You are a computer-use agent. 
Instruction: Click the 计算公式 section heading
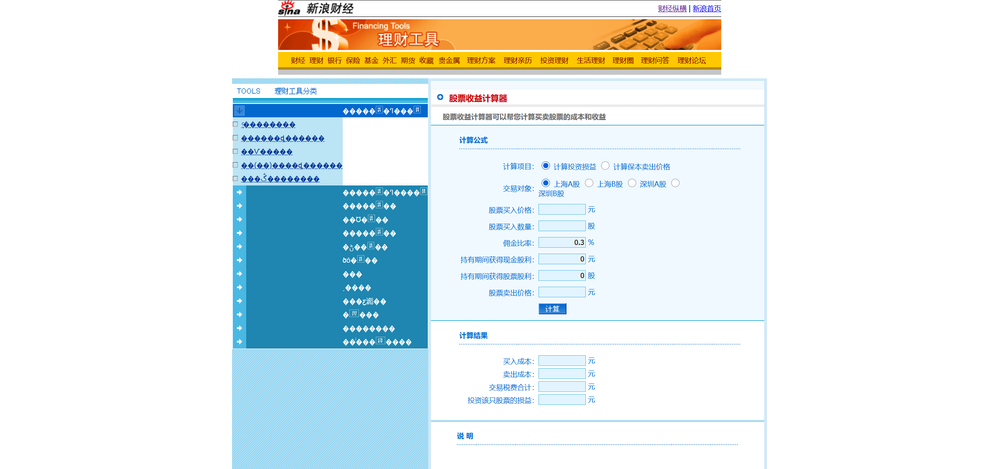(x=473, y=140)
